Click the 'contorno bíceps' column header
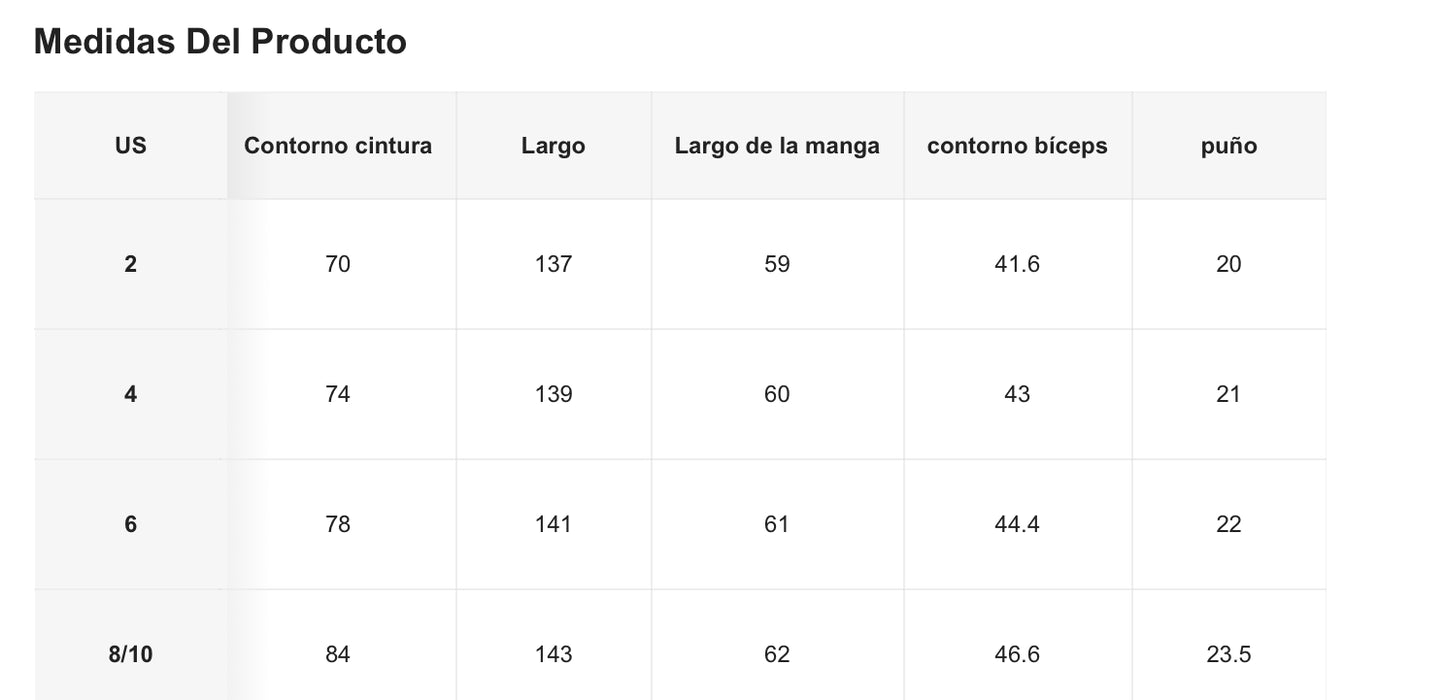 coord(1017,146)
